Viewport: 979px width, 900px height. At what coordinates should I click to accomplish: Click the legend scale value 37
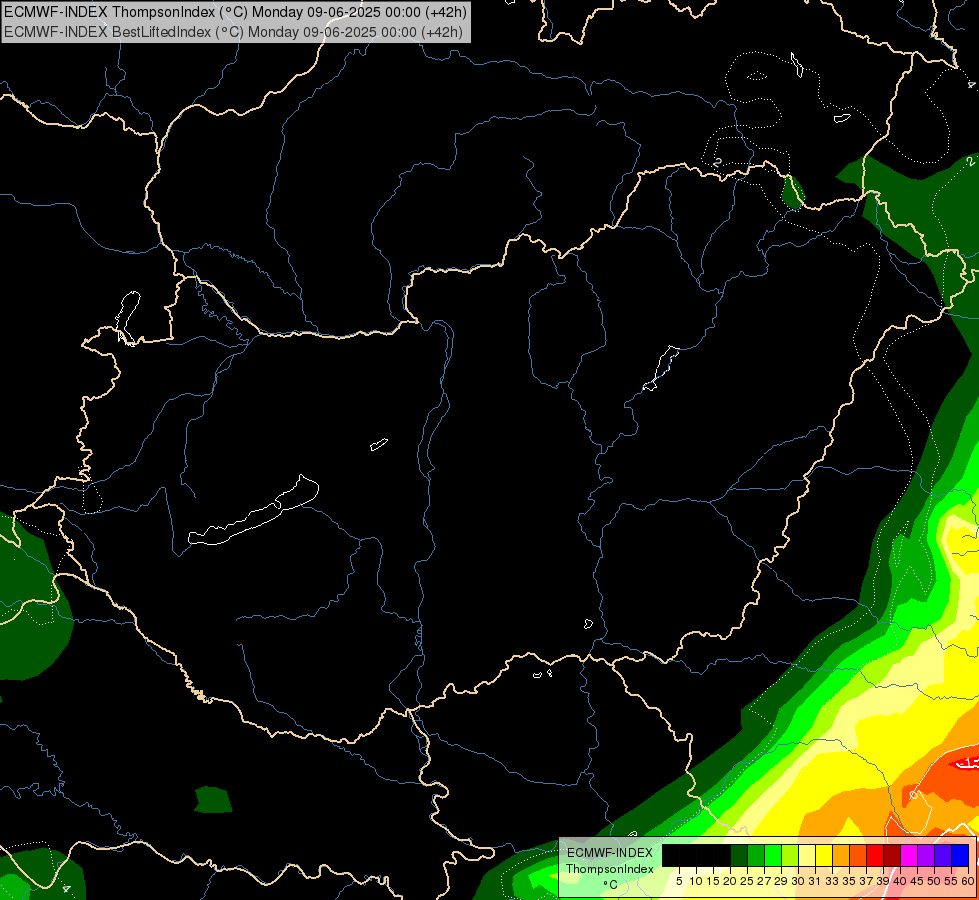click(x=866, y=881)
